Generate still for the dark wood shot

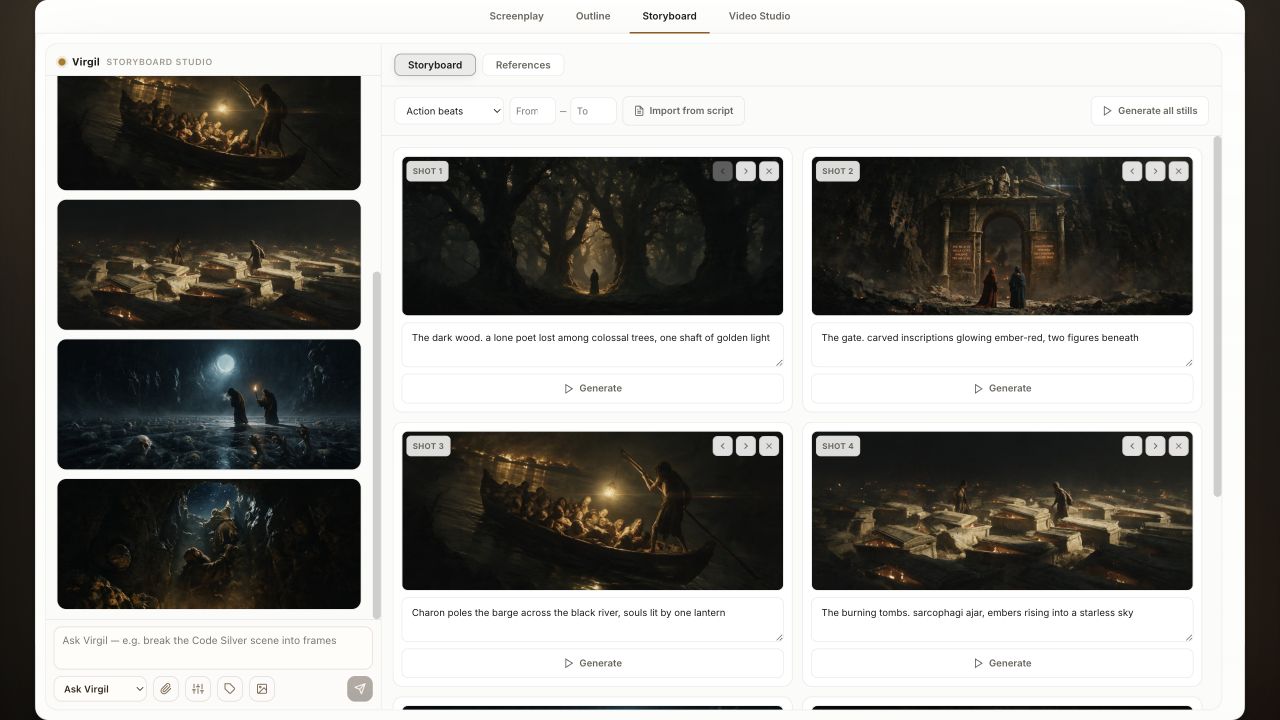coord(592,388)
